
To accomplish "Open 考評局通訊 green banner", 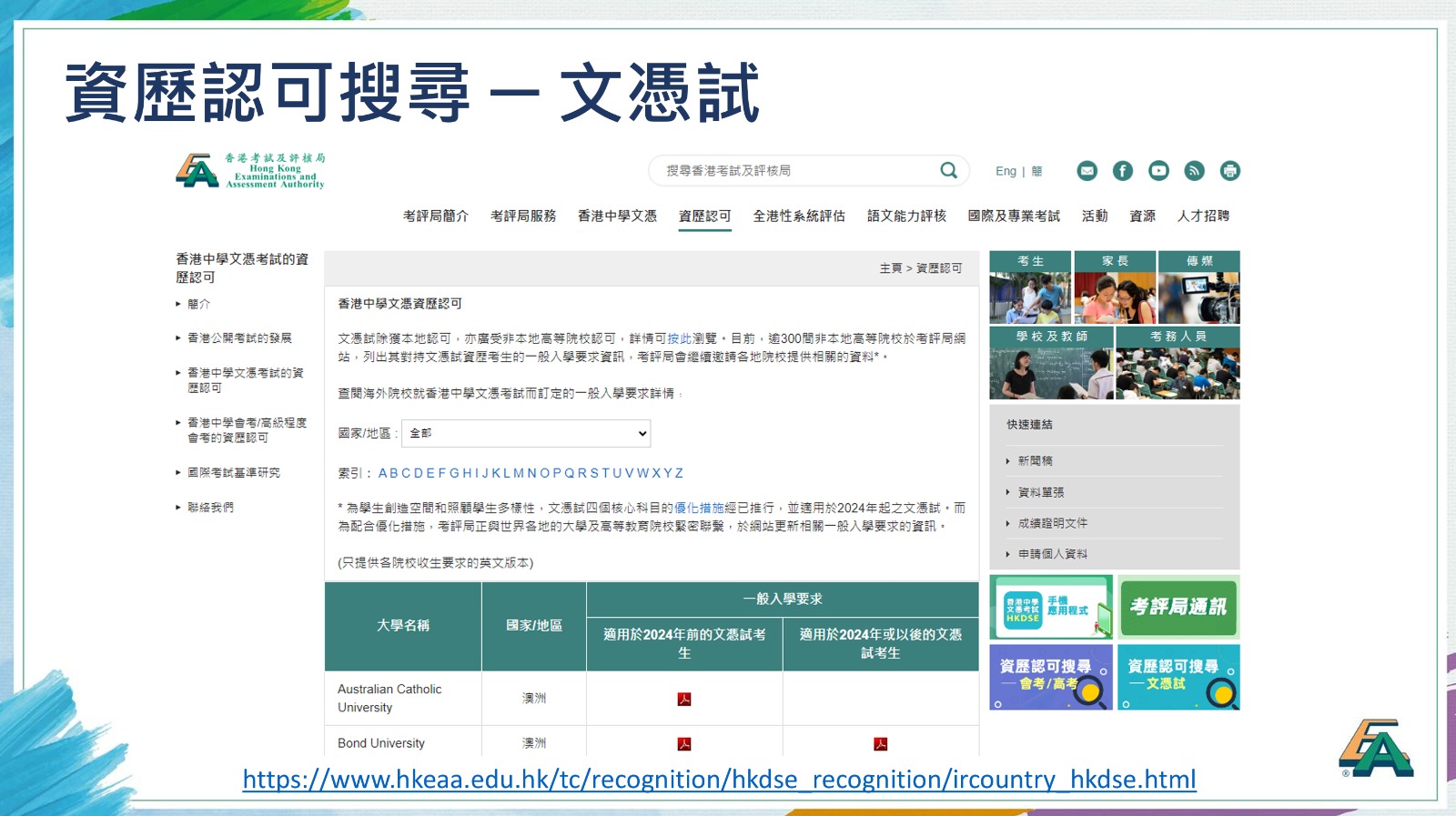I will pos(1178,607).
